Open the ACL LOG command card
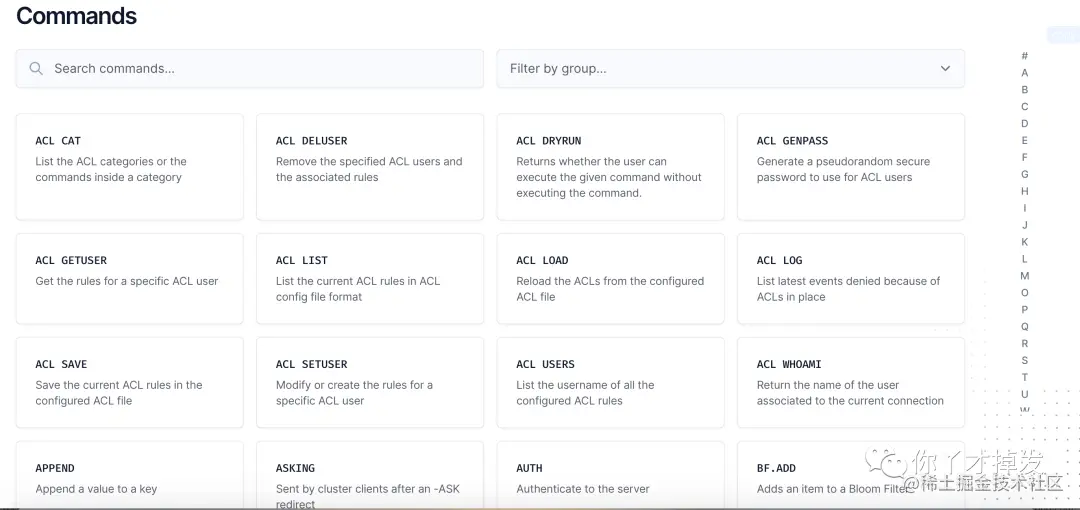This screenshot has height=510, width=1080. tap(851, 278)
